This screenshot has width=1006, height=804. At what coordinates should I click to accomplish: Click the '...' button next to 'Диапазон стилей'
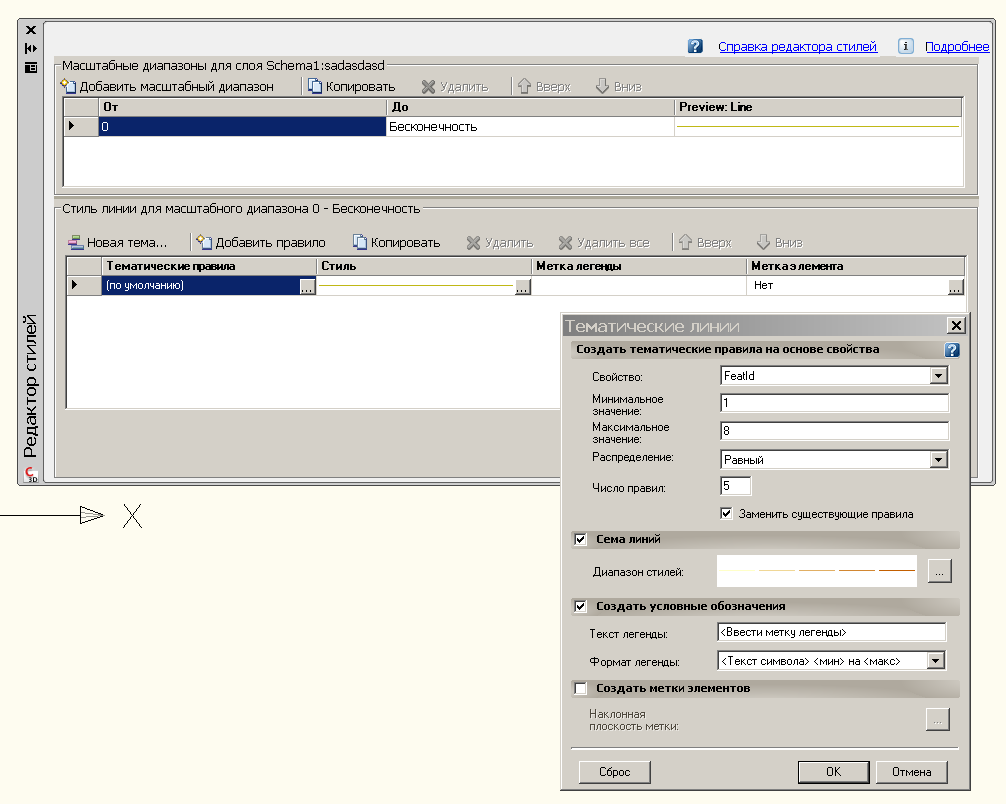tap(938, 571)
